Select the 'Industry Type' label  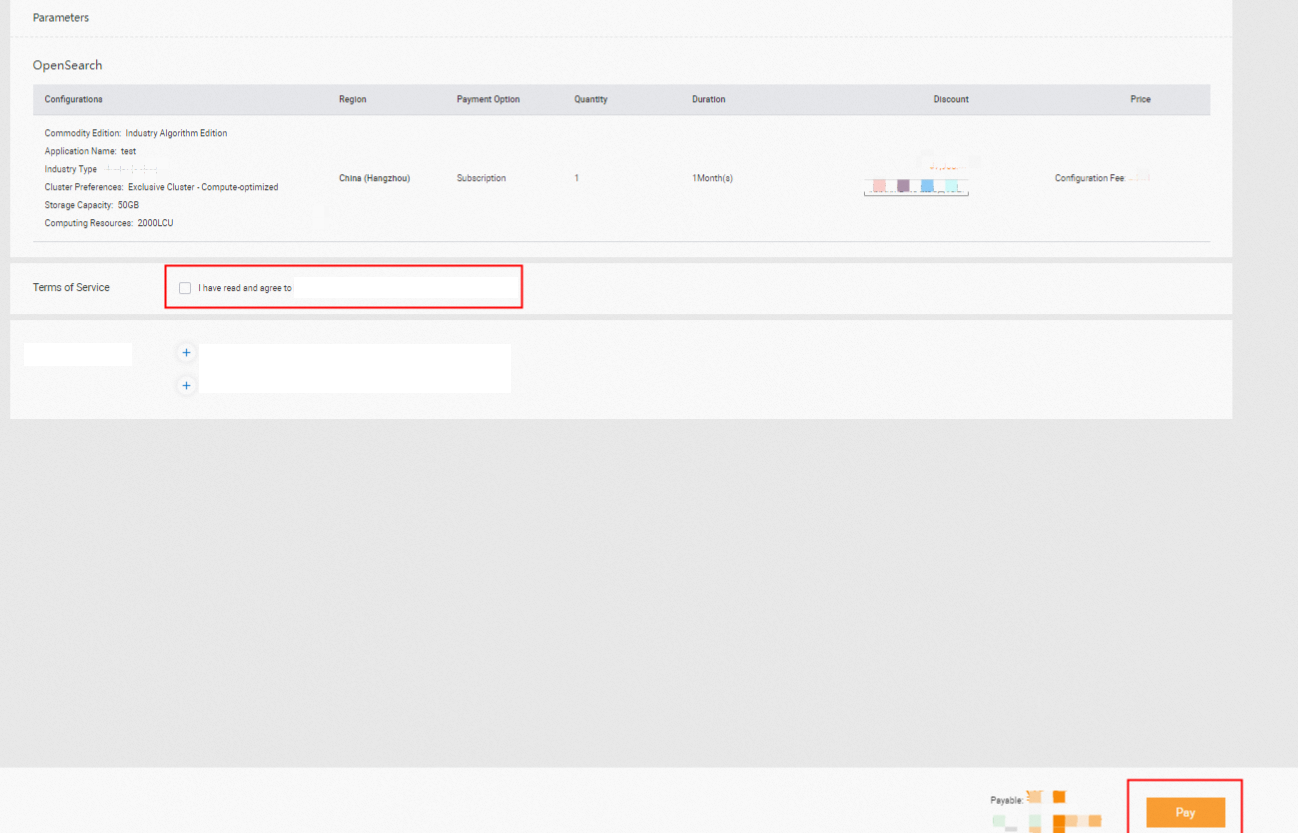coord(71,169)
